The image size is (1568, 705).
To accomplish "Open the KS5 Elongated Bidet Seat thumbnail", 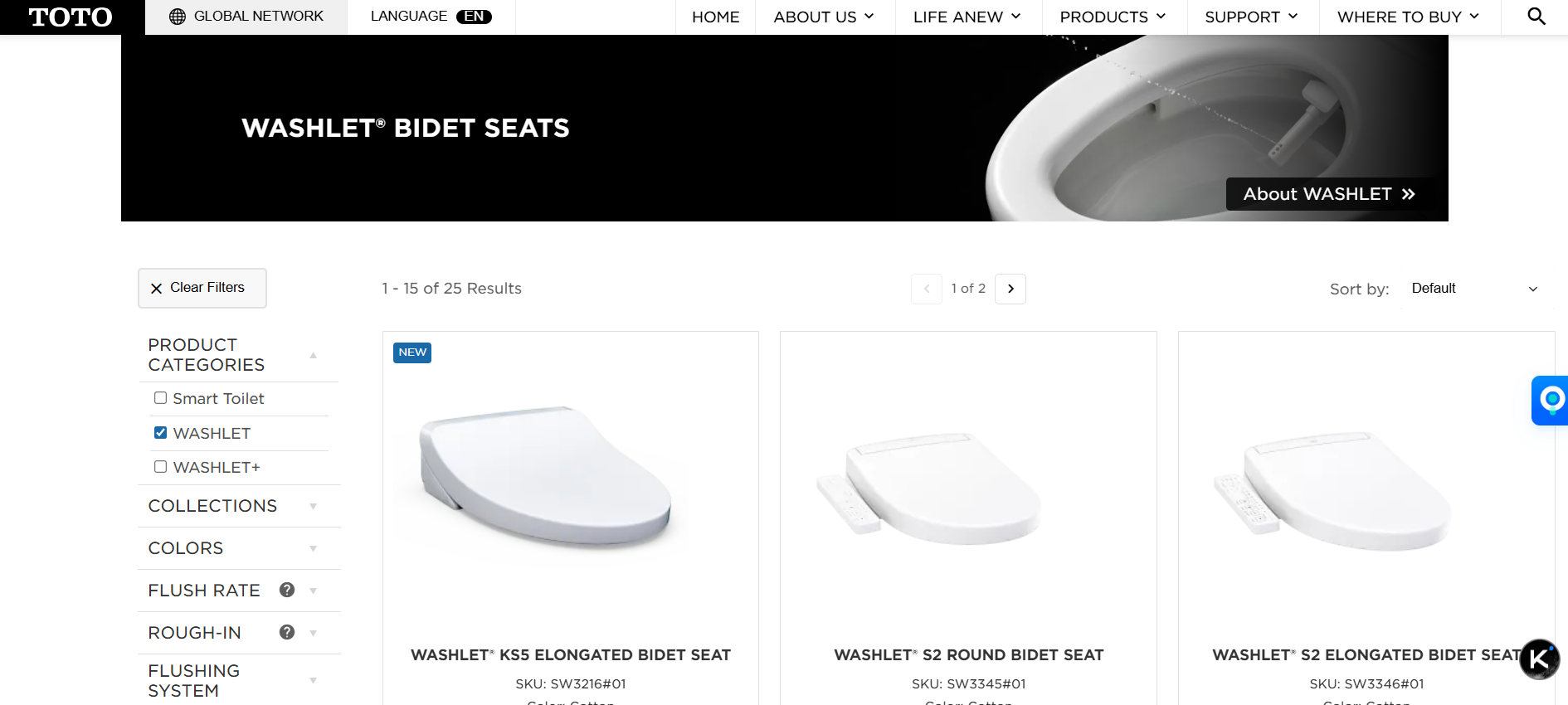I will 546,477.
